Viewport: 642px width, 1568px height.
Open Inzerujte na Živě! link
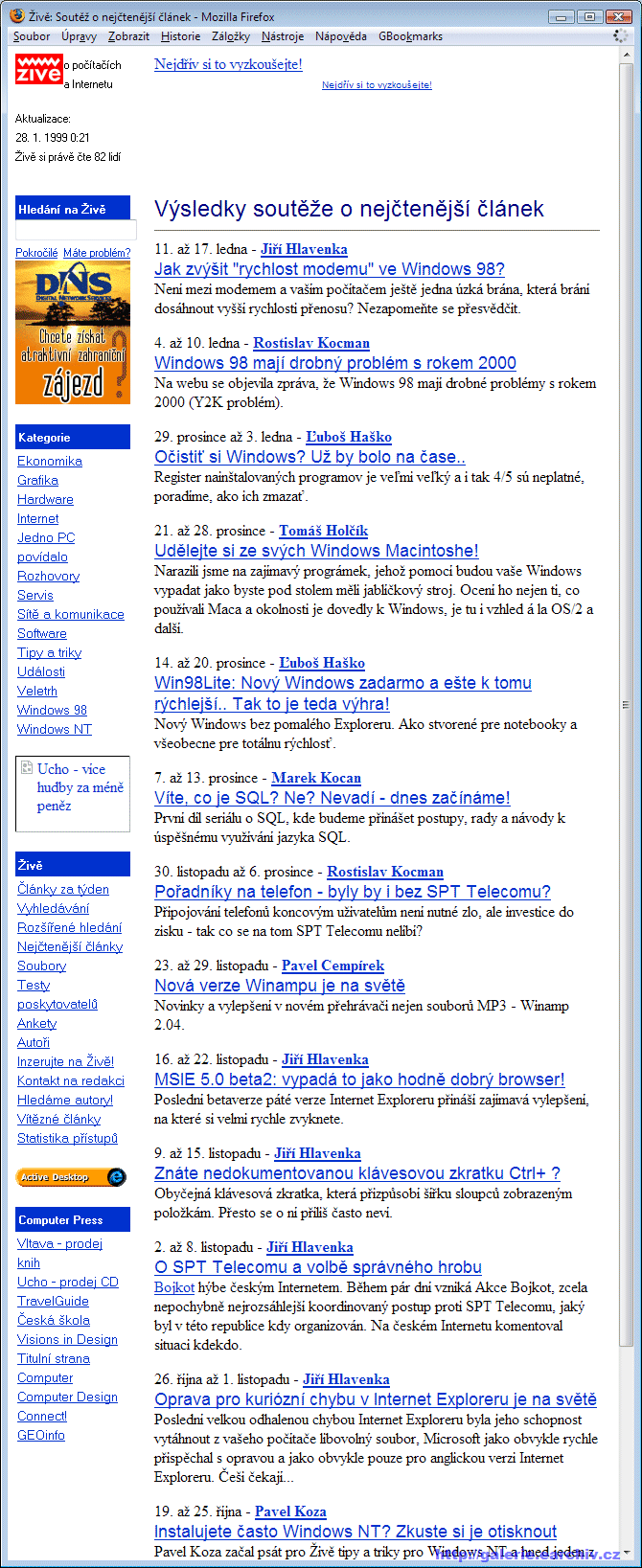pos(65,1061)
